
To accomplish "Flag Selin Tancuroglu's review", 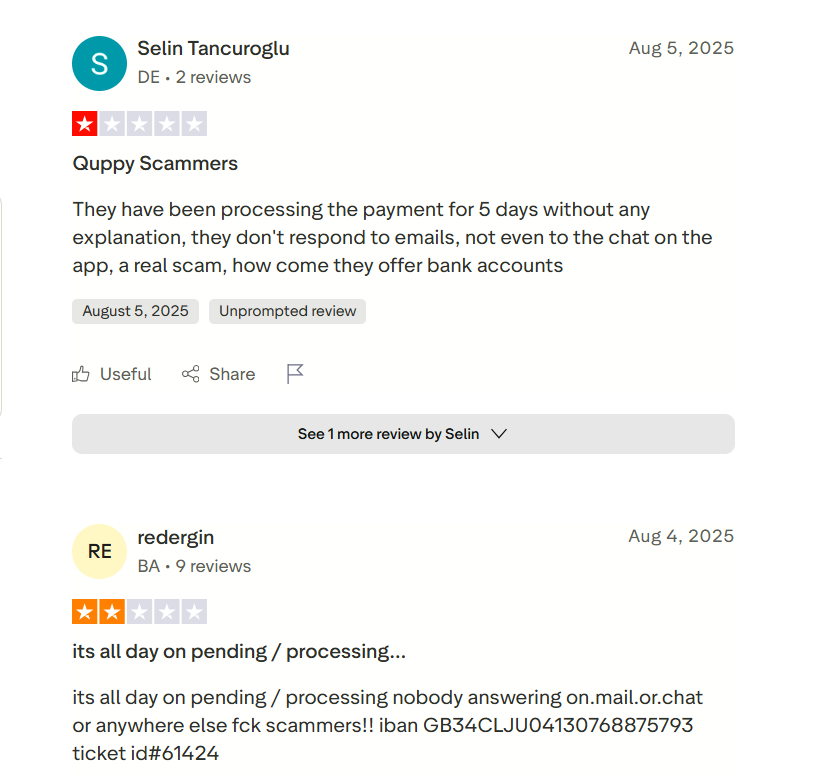I will (x=295, y=374).
